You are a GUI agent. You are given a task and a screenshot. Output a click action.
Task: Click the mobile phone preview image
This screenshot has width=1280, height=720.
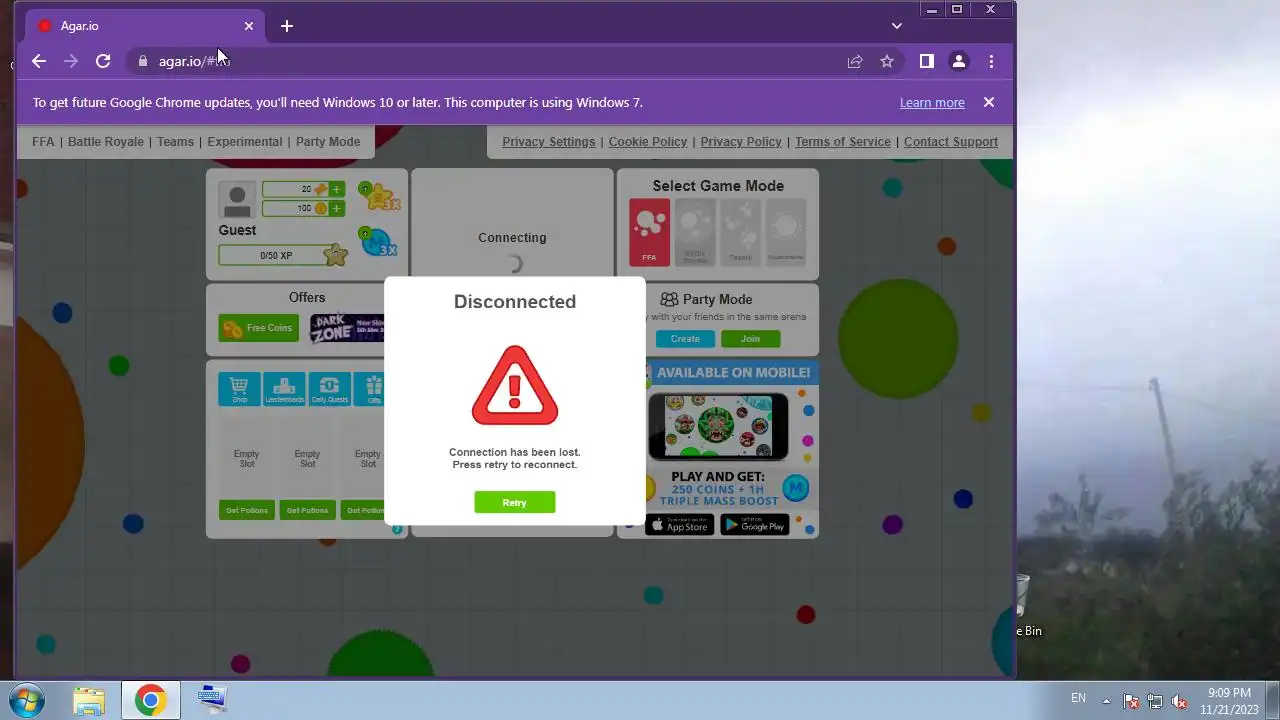pos(718,425)
